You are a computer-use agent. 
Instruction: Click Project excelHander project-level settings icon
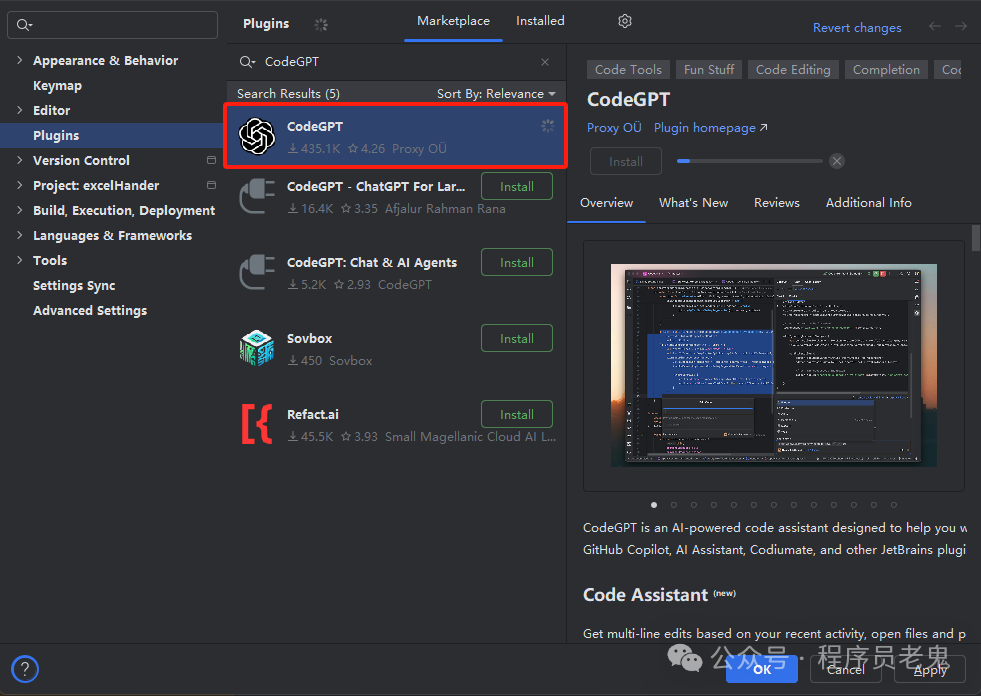click(x=211, y=185)
